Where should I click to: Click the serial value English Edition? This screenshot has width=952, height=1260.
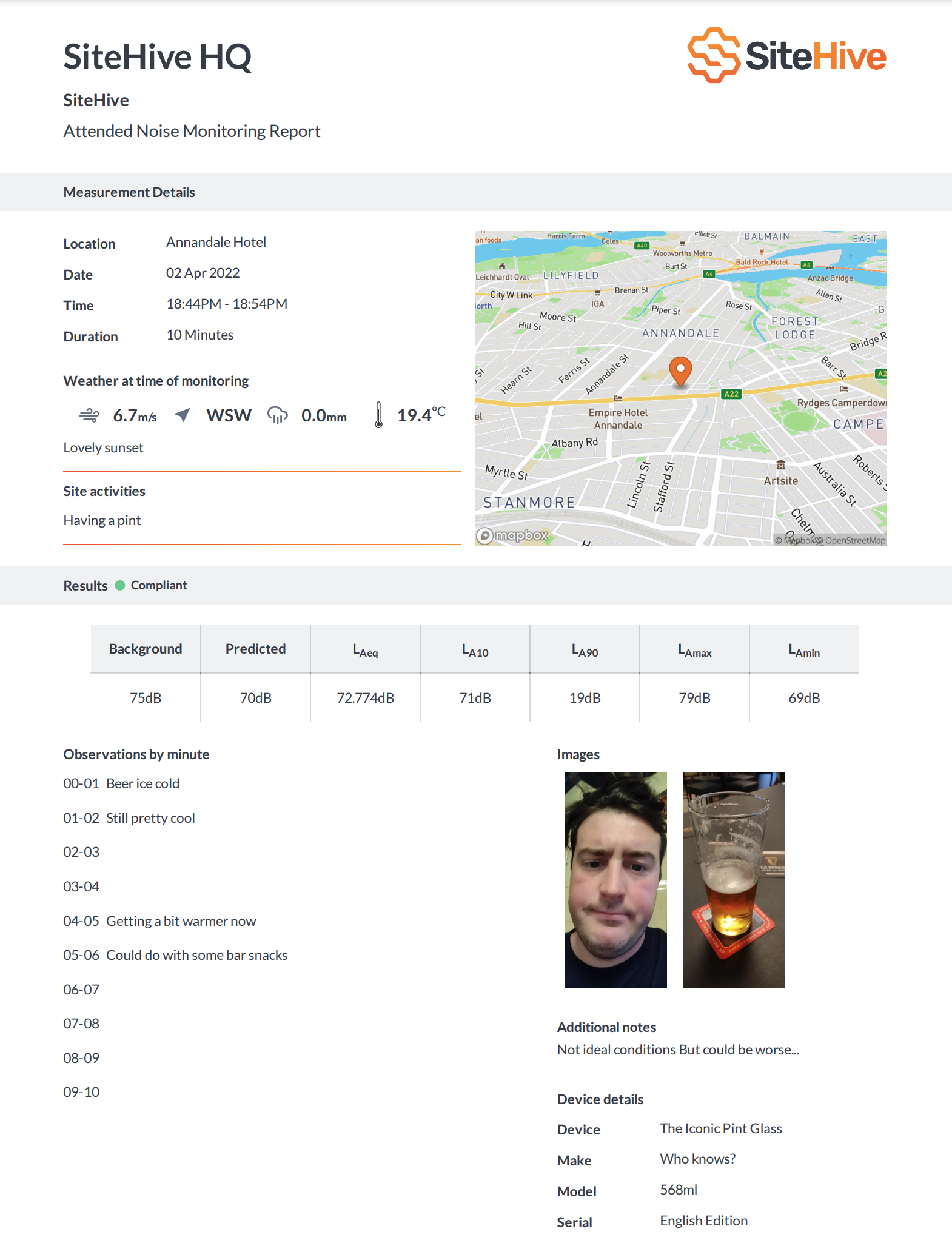click(704, 1221)
